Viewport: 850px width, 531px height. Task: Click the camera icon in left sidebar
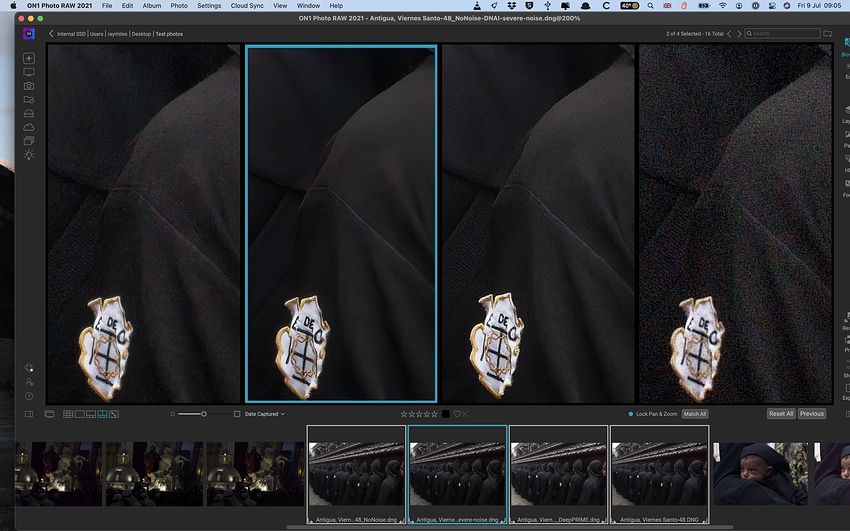pyautogui.click(x=29, y=87)
